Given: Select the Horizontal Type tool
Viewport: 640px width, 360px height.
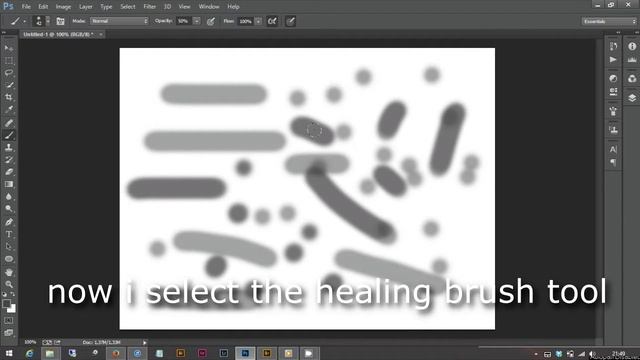Looking at the screenshot, I should coord(9,234).
